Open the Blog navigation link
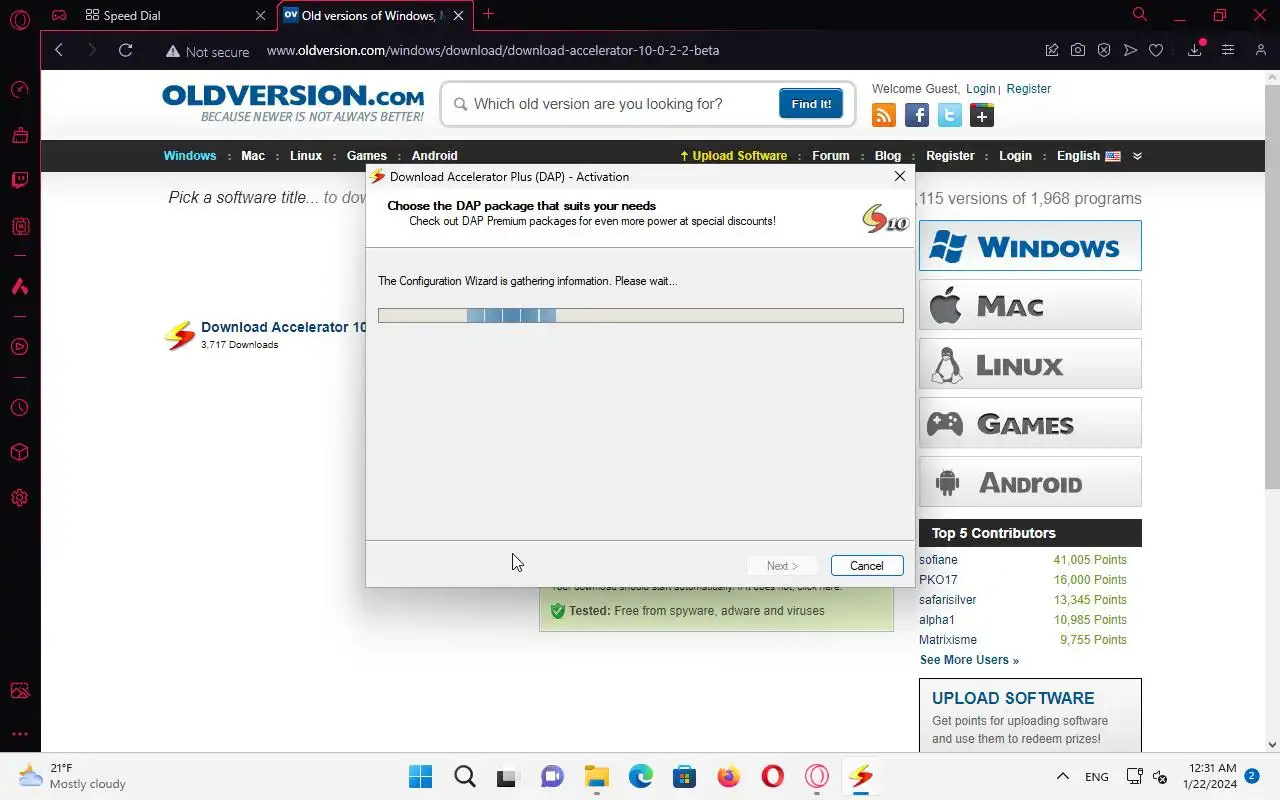This screenshot has width=1280, height=800. (x=888, y=156)
